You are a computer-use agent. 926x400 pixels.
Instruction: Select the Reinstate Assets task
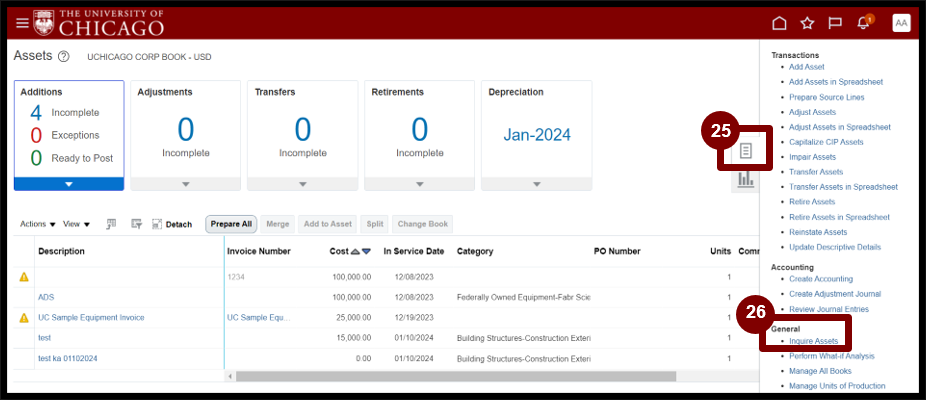click(818, 232)
